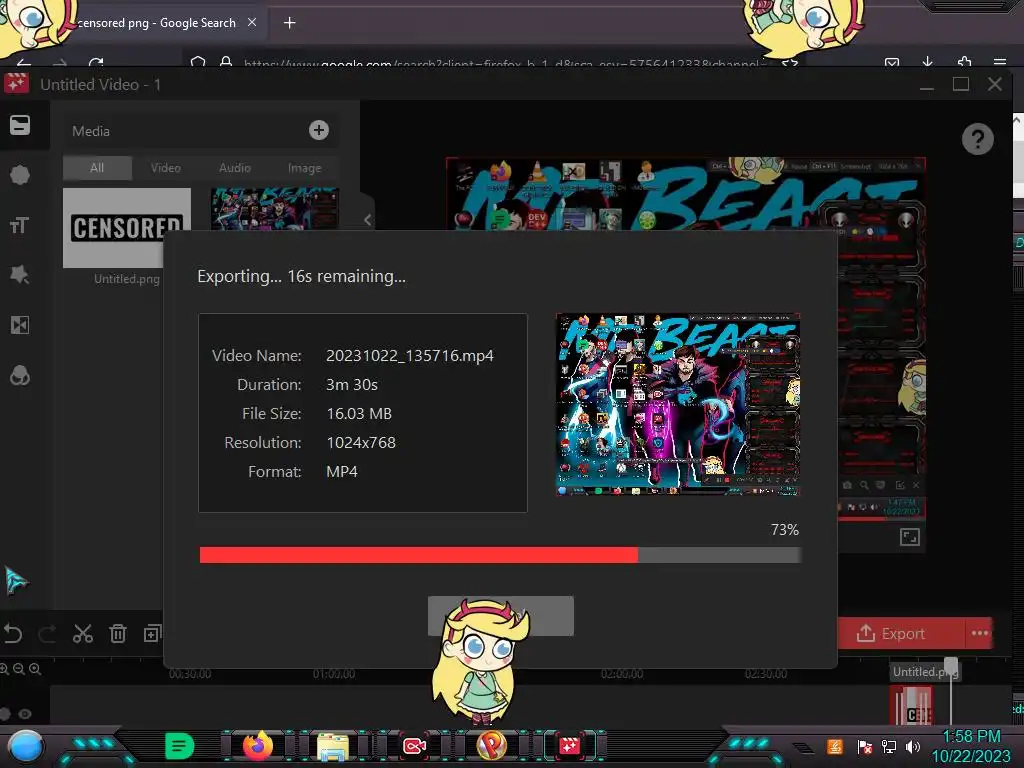Click the export preview thumbnail
The height and width of the screenshot is (768, 1024).
[x=678, y=404]
